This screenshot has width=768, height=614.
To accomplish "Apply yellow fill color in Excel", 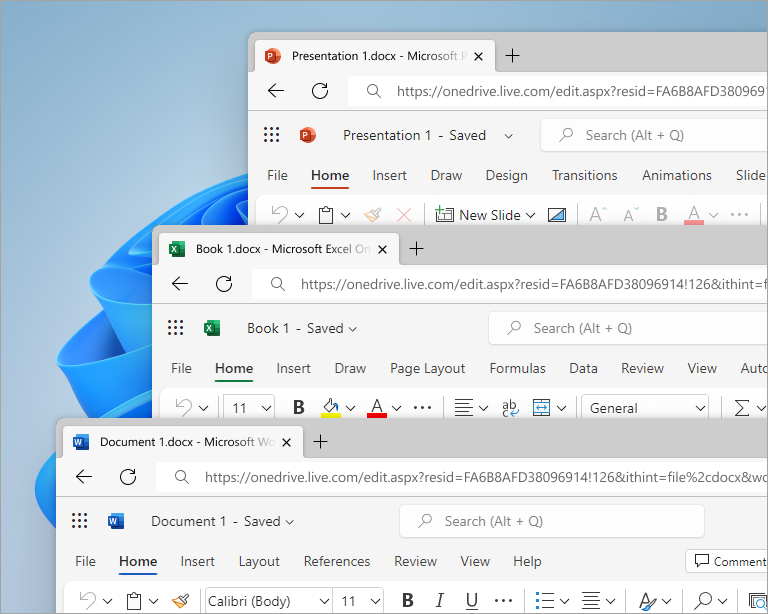I will [330, 408].
